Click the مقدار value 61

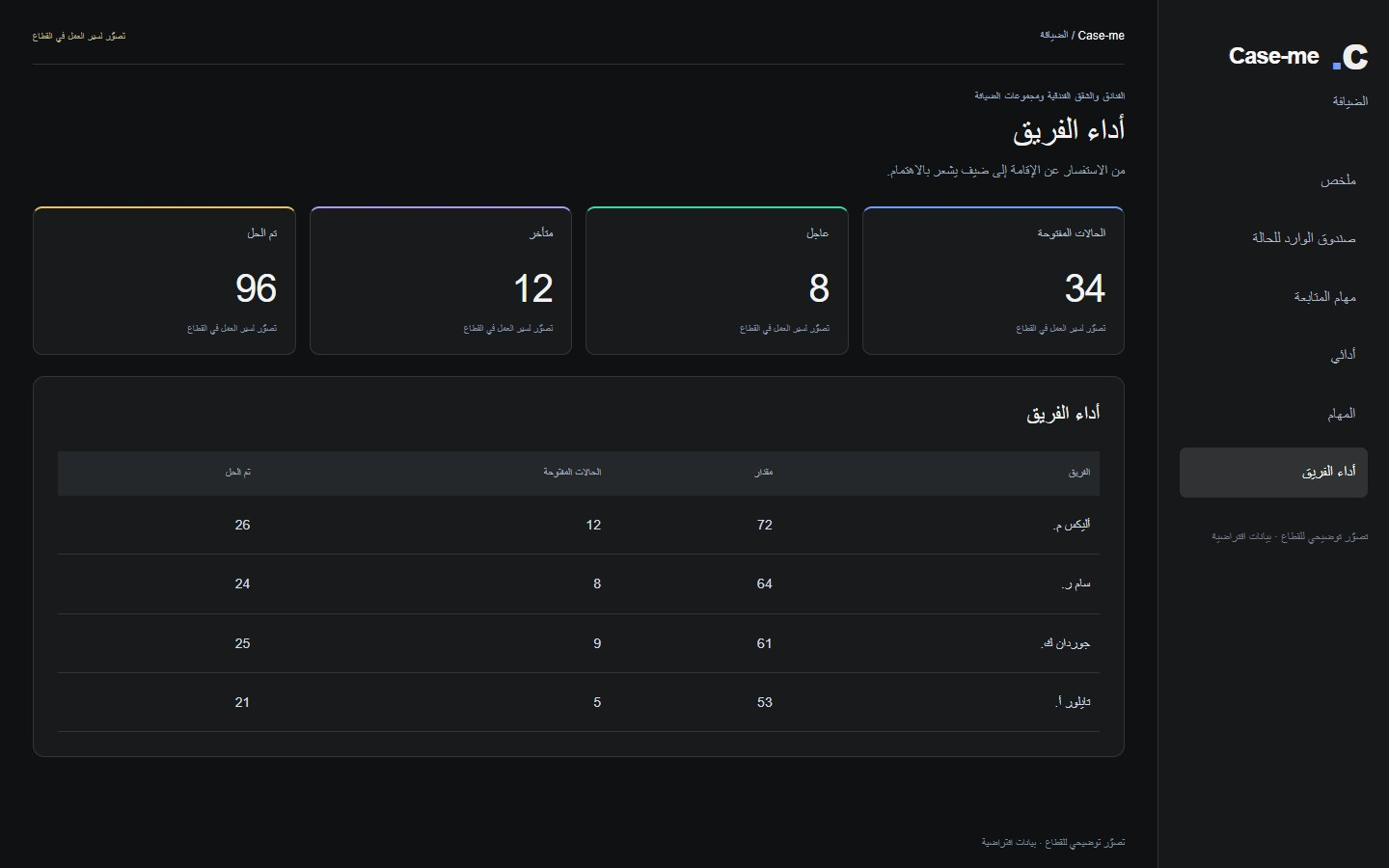(765, 644)
